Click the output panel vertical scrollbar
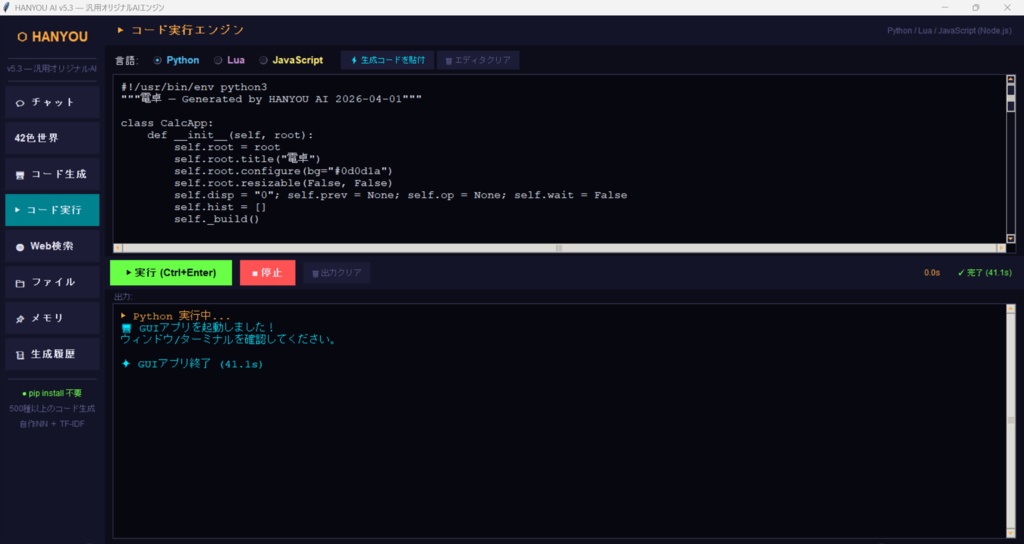This screenshot has width=1024, height=544. [x=1011, y=421]
